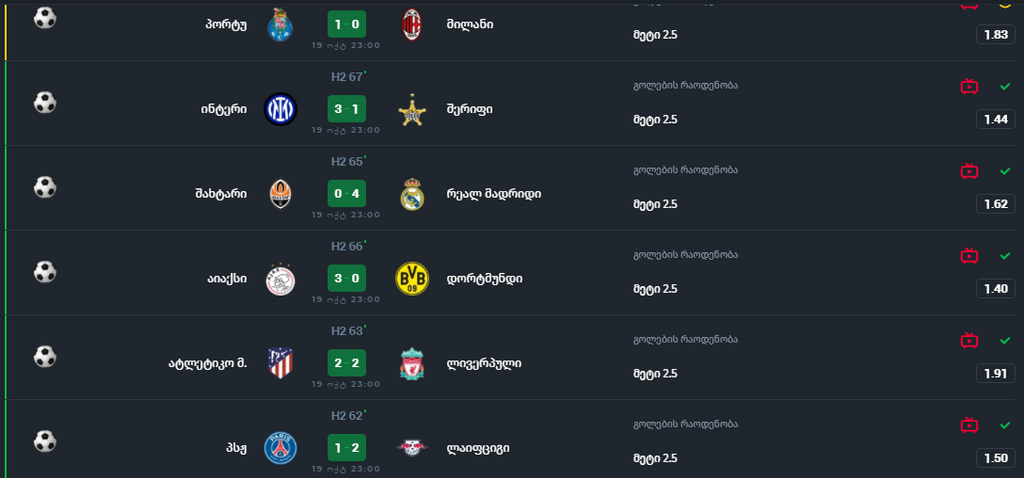Viewport: 1024px width, 478px height.
Task: Click the Liverpool club crest
Action: click(x=412, y=363)
